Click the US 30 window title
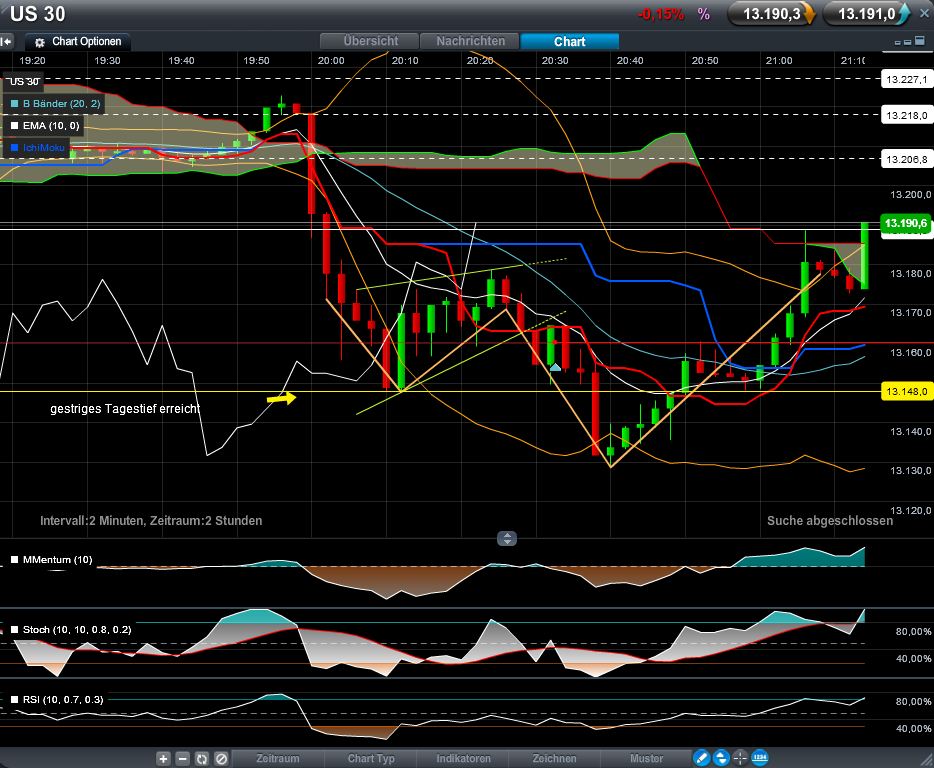Screen dimensions: 934x768 pos(37,14)
